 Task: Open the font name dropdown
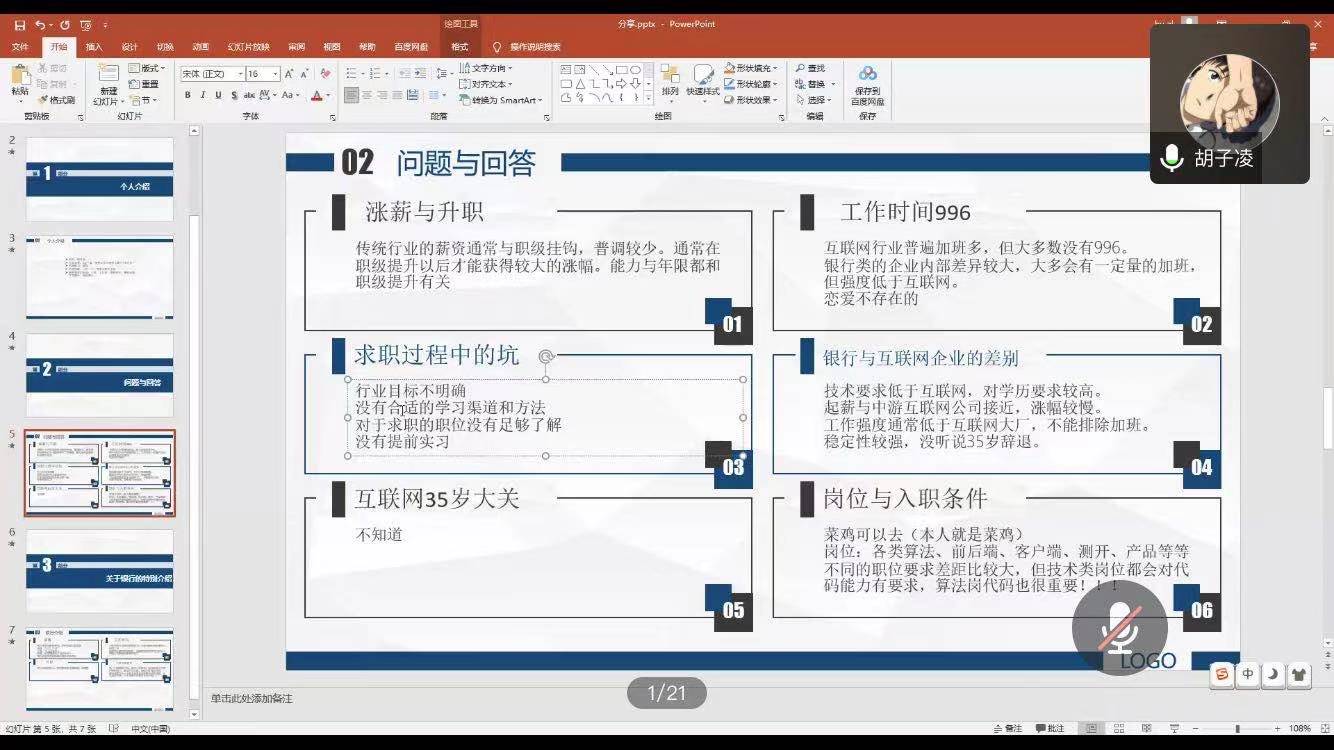[x=239, y=74]
